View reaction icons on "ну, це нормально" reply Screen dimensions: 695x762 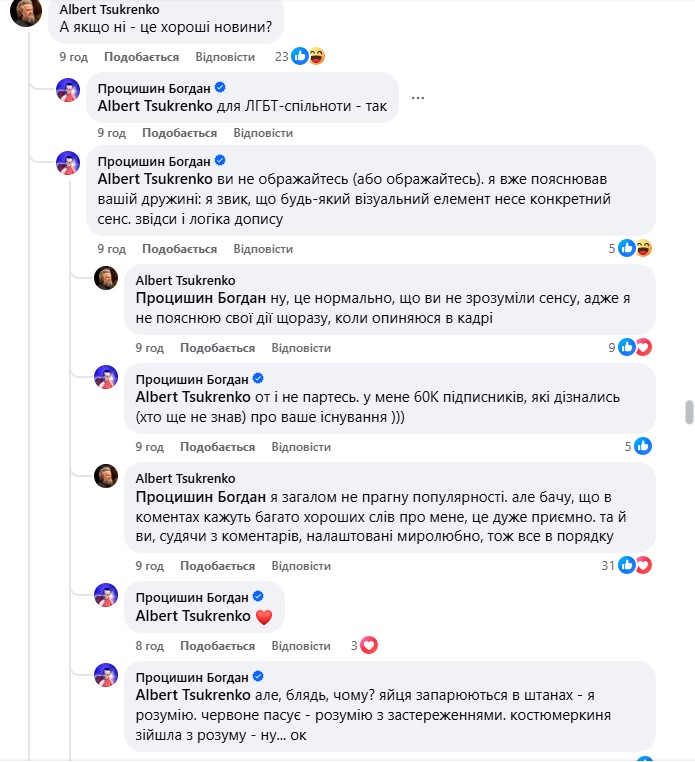click(x=634, y=348)
